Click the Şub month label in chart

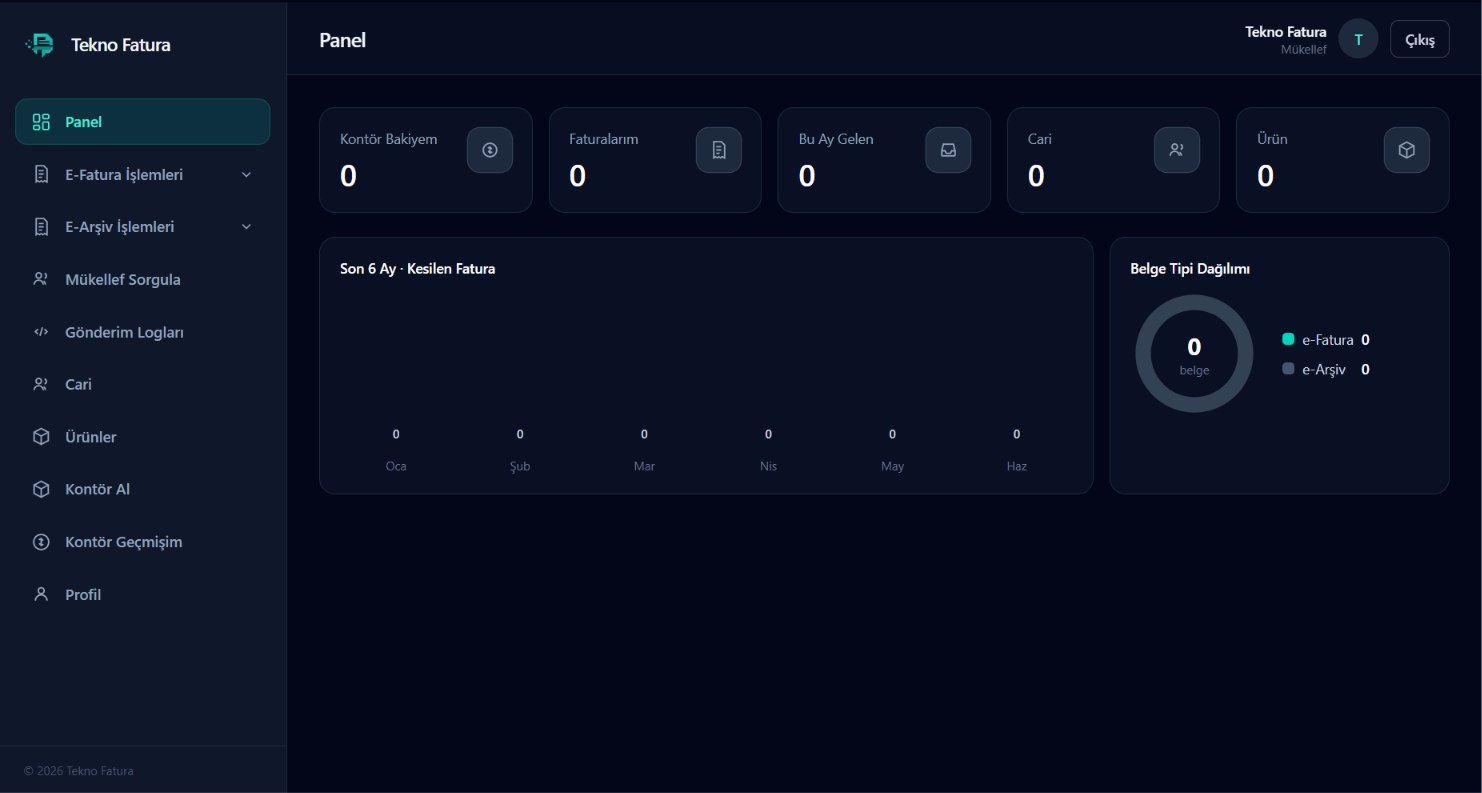click(520, 466)
